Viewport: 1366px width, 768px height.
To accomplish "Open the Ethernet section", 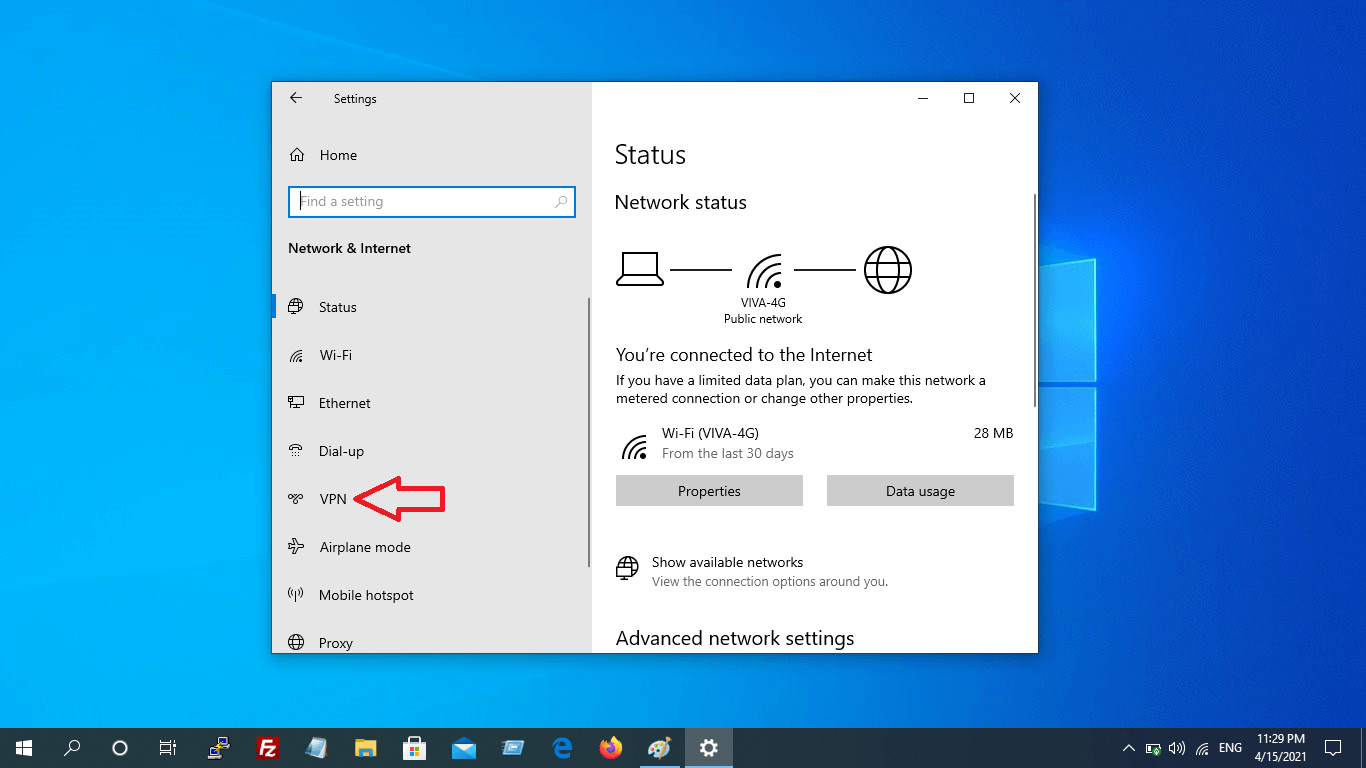I will (x=344, y=403).
